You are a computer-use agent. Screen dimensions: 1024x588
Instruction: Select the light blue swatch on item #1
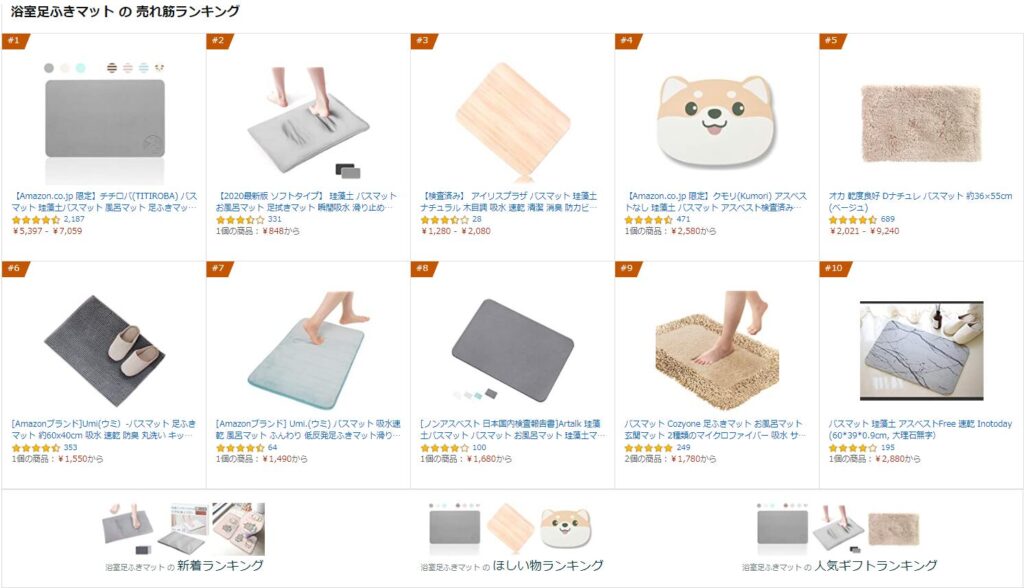80,68
